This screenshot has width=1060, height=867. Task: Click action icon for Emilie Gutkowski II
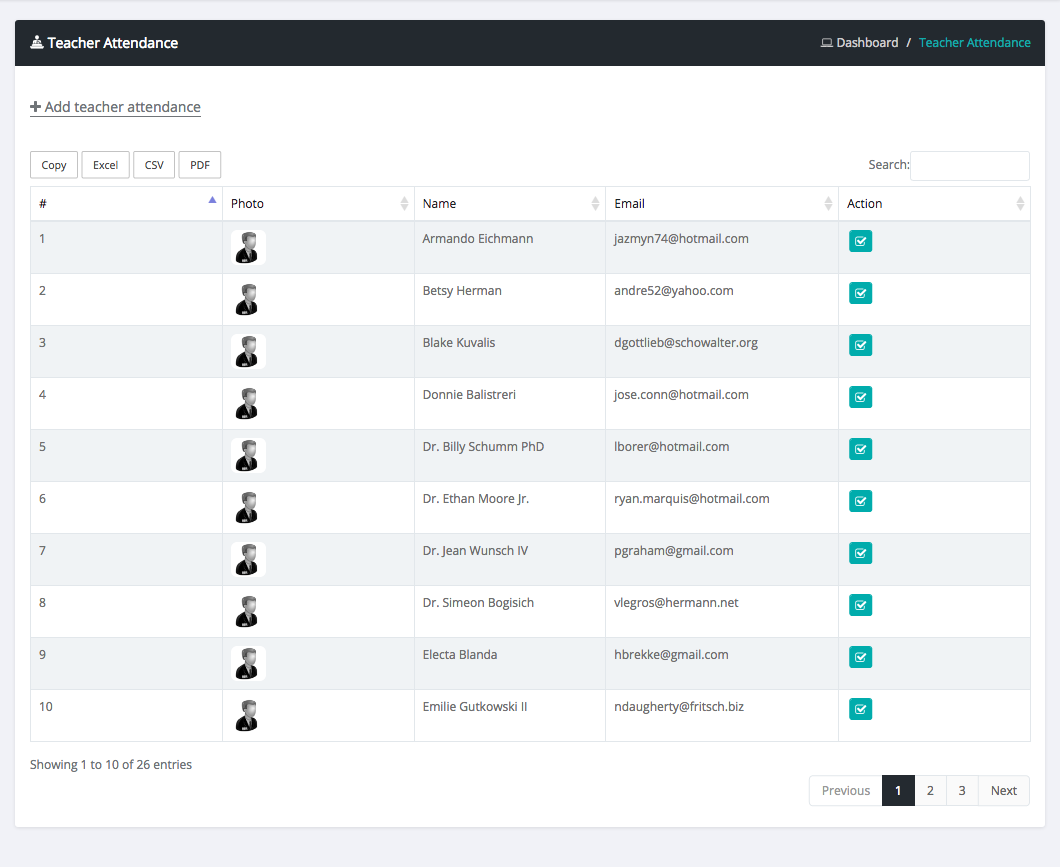(x=860, y=709)
